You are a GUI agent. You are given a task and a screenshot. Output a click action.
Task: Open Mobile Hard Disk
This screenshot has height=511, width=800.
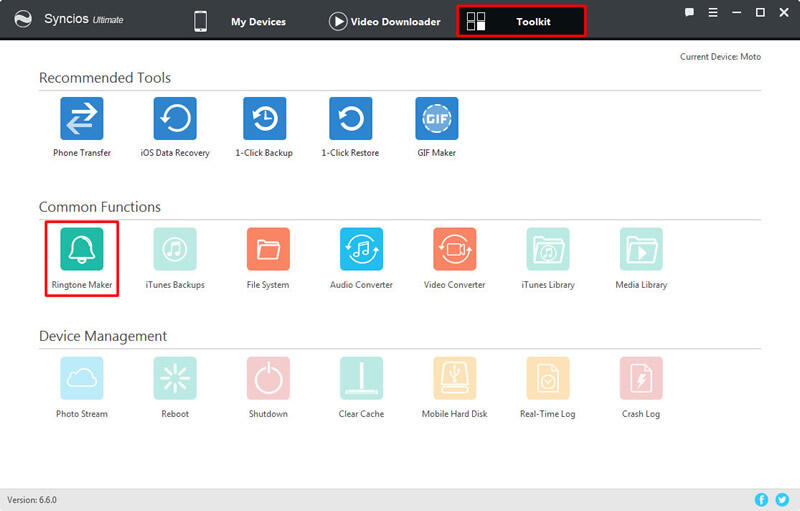tap(455, 379)
